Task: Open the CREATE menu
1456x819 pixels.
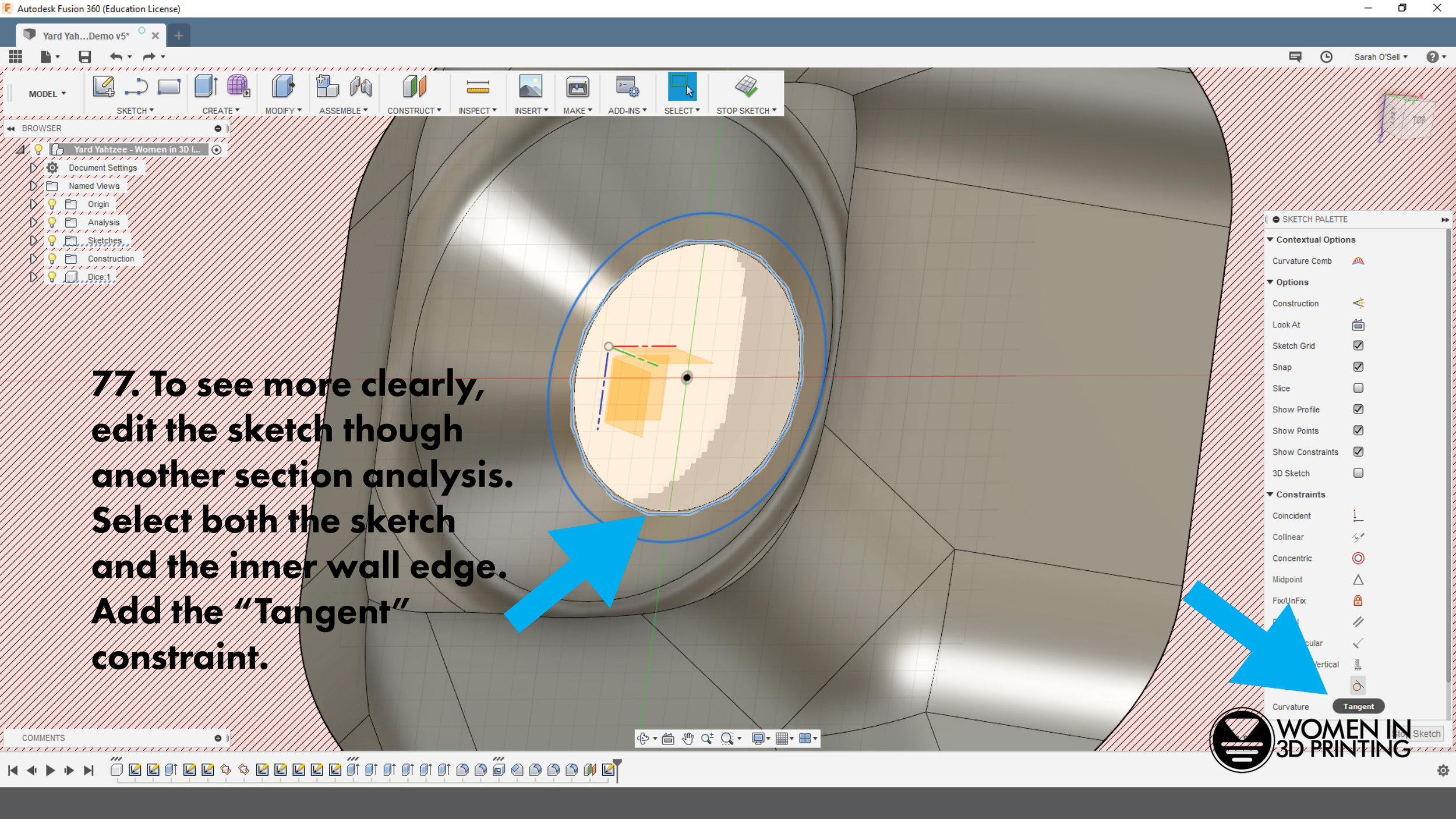Action: 221,111
